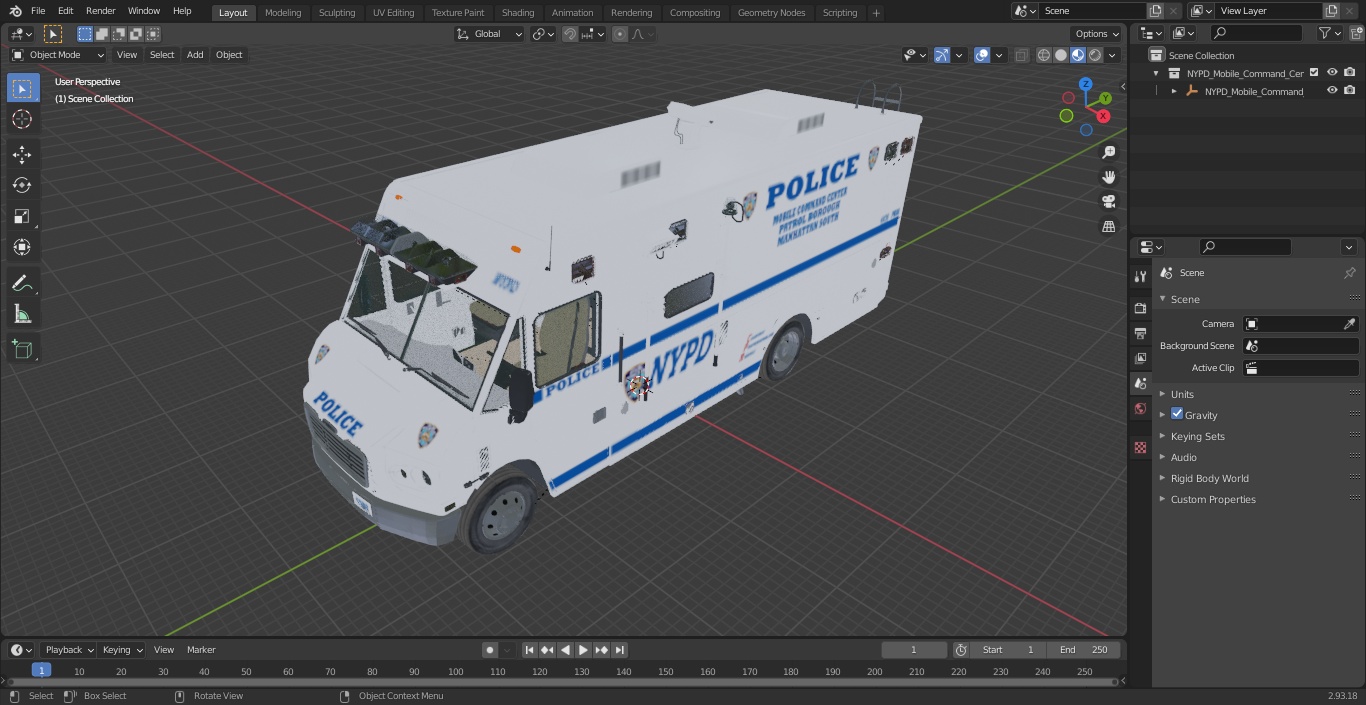This screenshot has height=705, width=1366.
Task: Switch to rendered shading mode
Action: tap(1095, 55)
